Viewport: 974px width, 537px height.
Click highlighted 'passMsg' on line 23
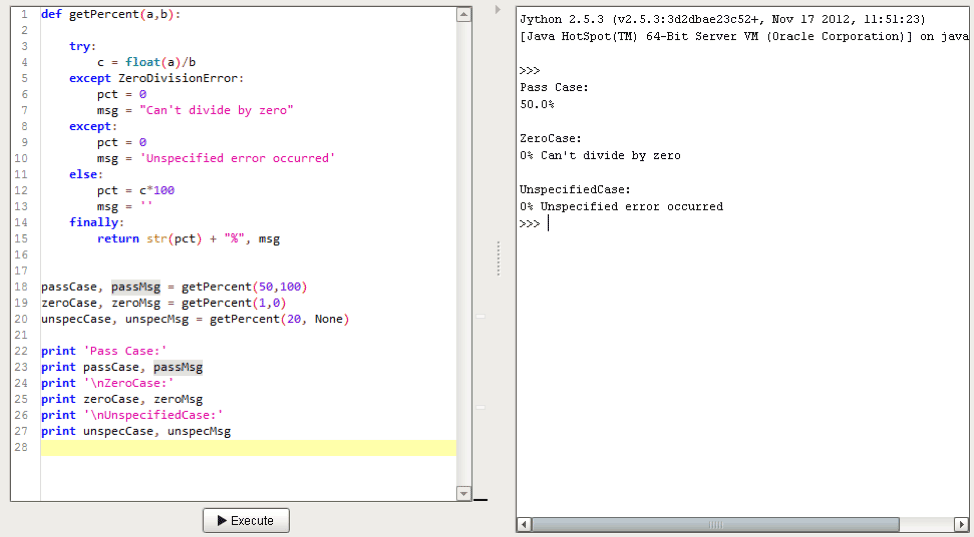[x=178, y=367]
